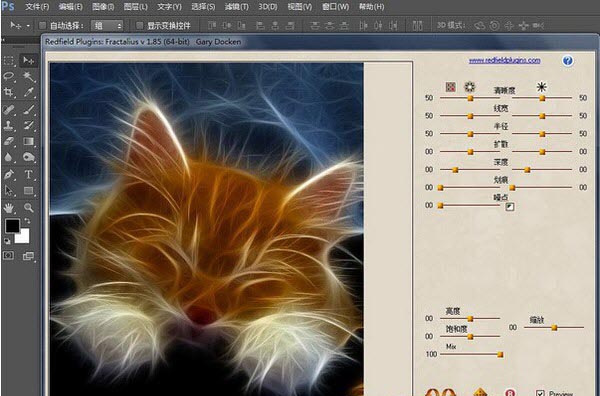Click the foreground black color swatch
The image size is (600, 396).
12,226
